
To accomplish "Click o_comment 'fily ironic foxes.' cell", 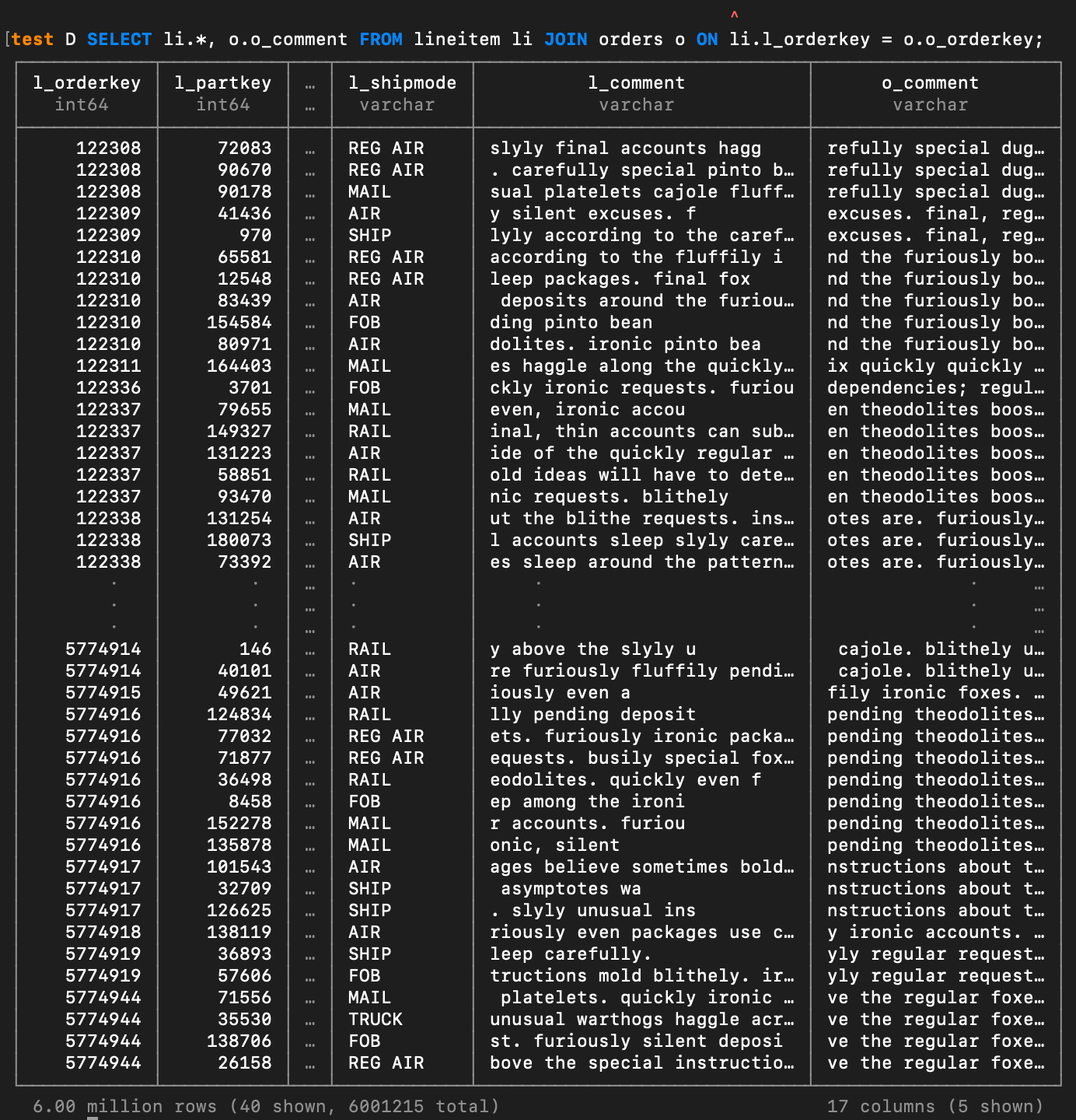I will coord(936,693).
